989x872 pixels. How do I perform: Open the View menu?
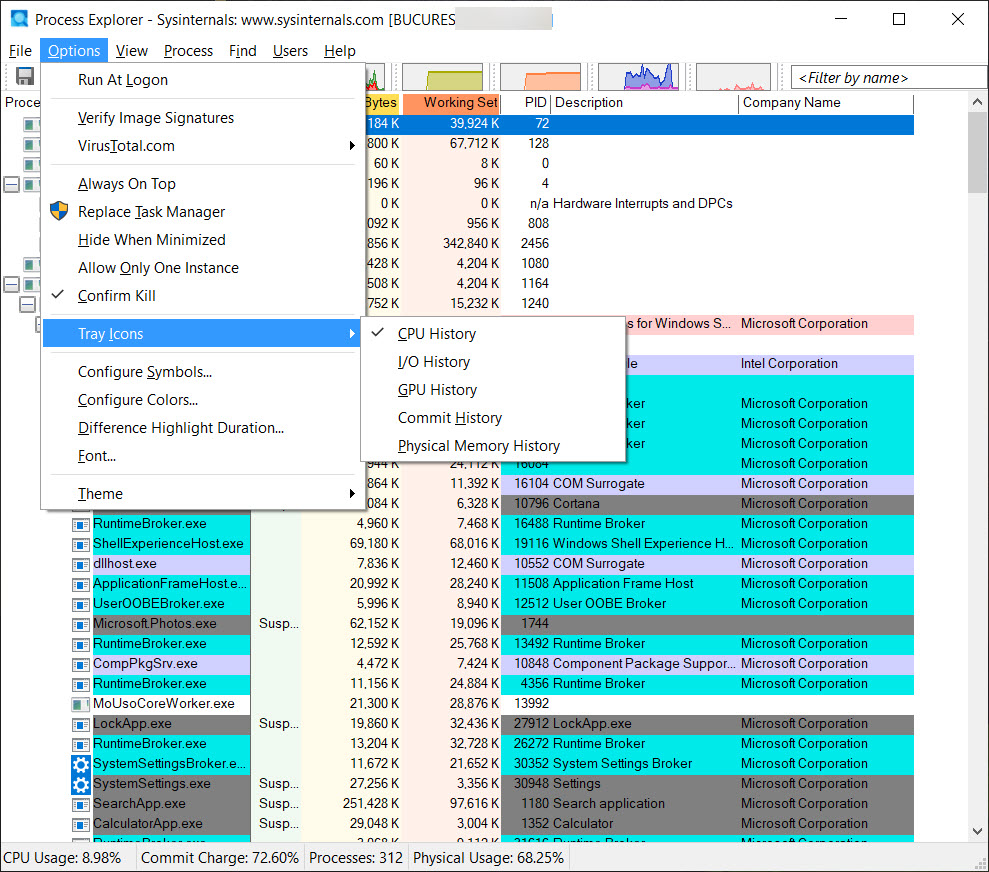pyautogui.click(x=132, y=50)
